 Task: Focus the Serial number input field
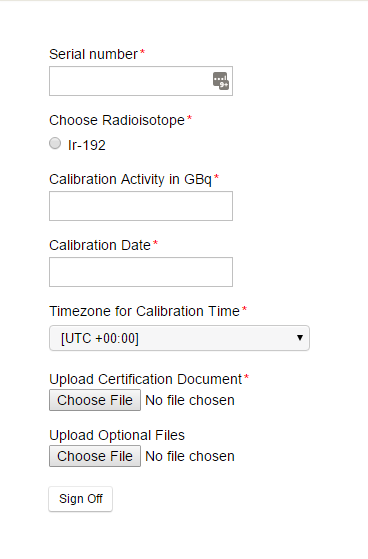[141, 81]
